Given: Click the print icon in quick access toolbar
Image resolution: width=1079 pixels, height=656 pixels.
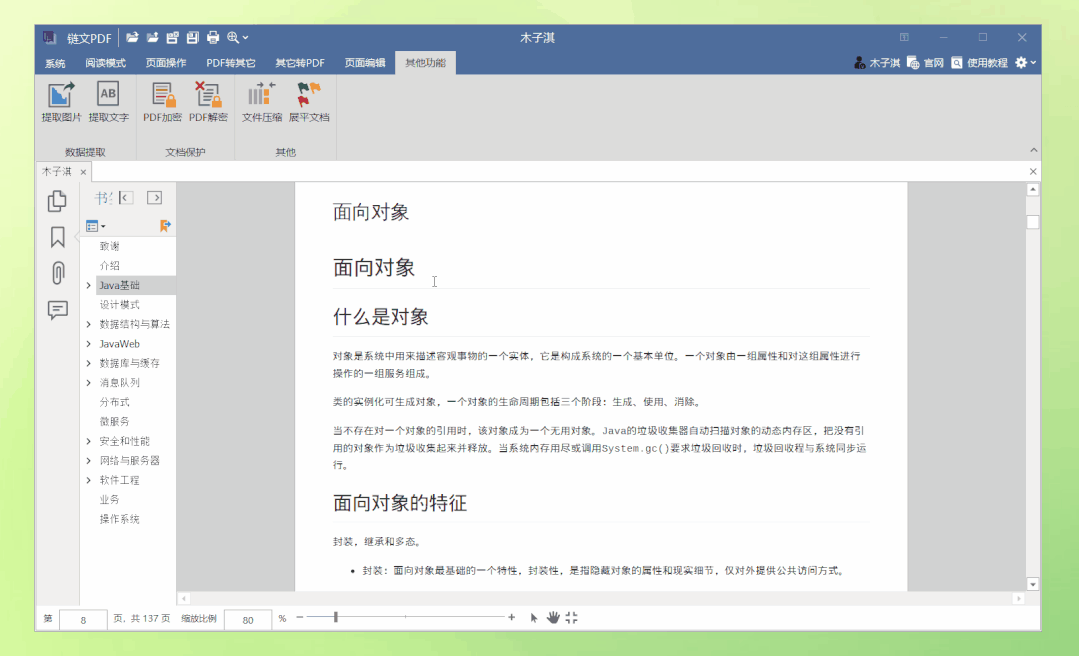Looking at the screenshot, I should [x=211, y=37].
